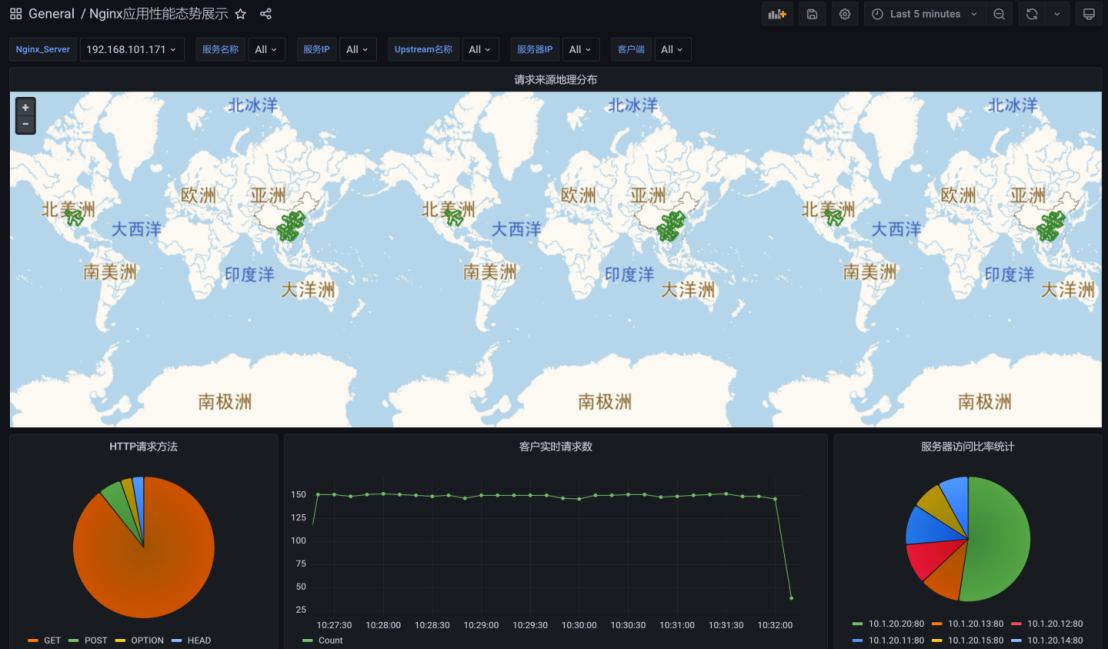Image resolution: width=1108 pixels, height=649 pixels.
Task: Open the Nginx_Server 192.168.101.171 dropdown
Action: [x=132, y=49]
